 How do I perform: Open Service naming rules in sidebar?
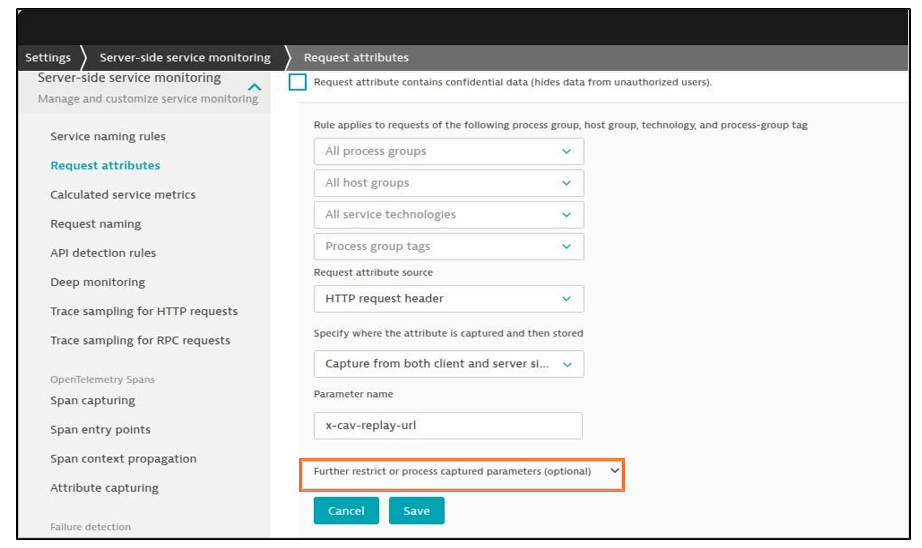point(108,136)
